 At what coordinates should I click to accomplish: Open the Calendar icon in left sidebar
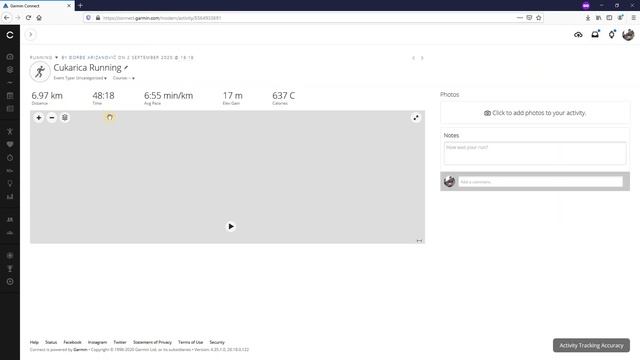(10, 96)
